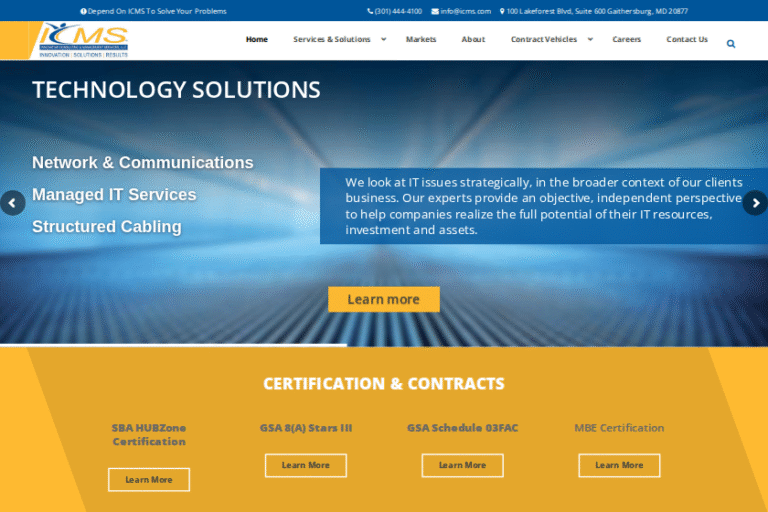Click Learn More under SBA HUBZone Certification
768x512 pixels.
(149, 480)
